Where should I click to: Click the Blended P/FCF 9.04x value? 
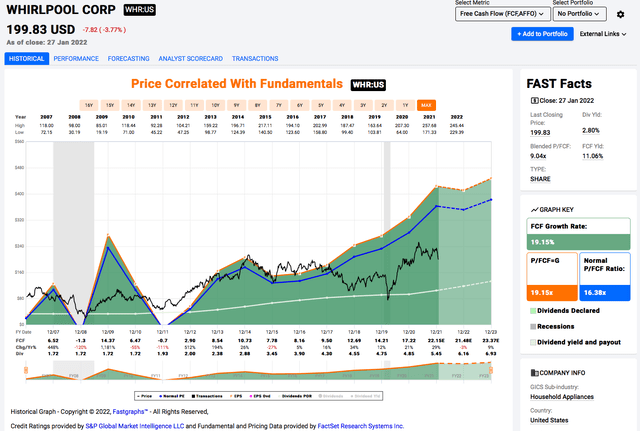[x=538, y=156]
